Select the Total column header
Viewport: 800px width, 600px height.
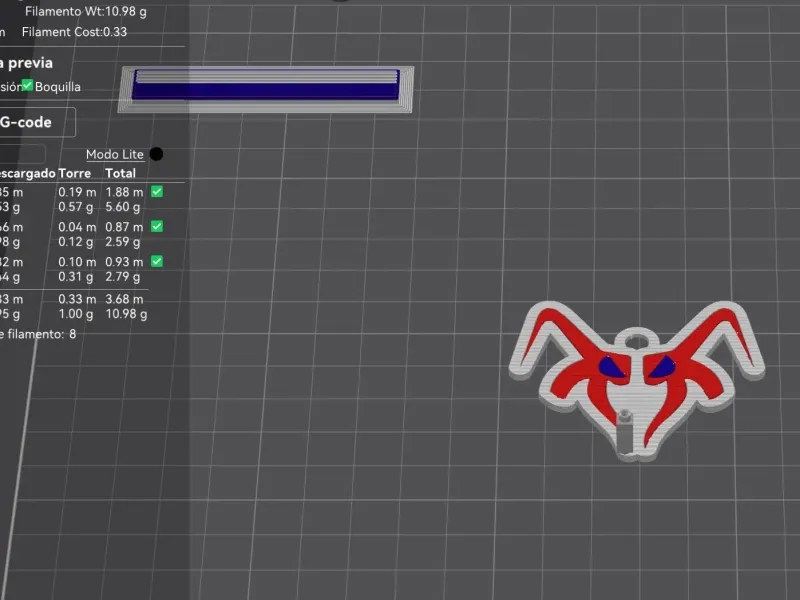(x=120, y=173)
